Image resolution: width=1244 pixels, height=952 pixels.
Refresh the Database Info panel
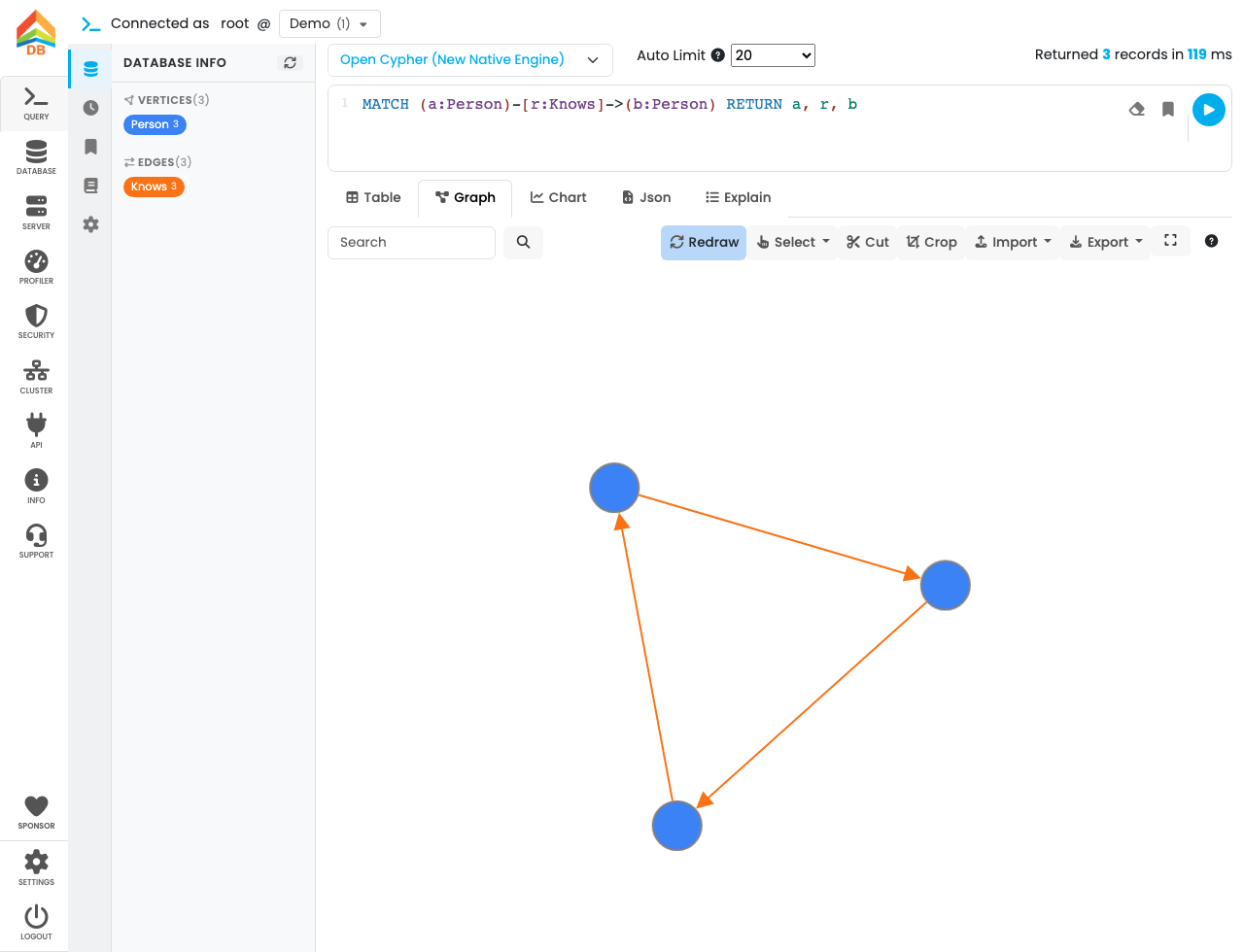(x=290, y=63)
